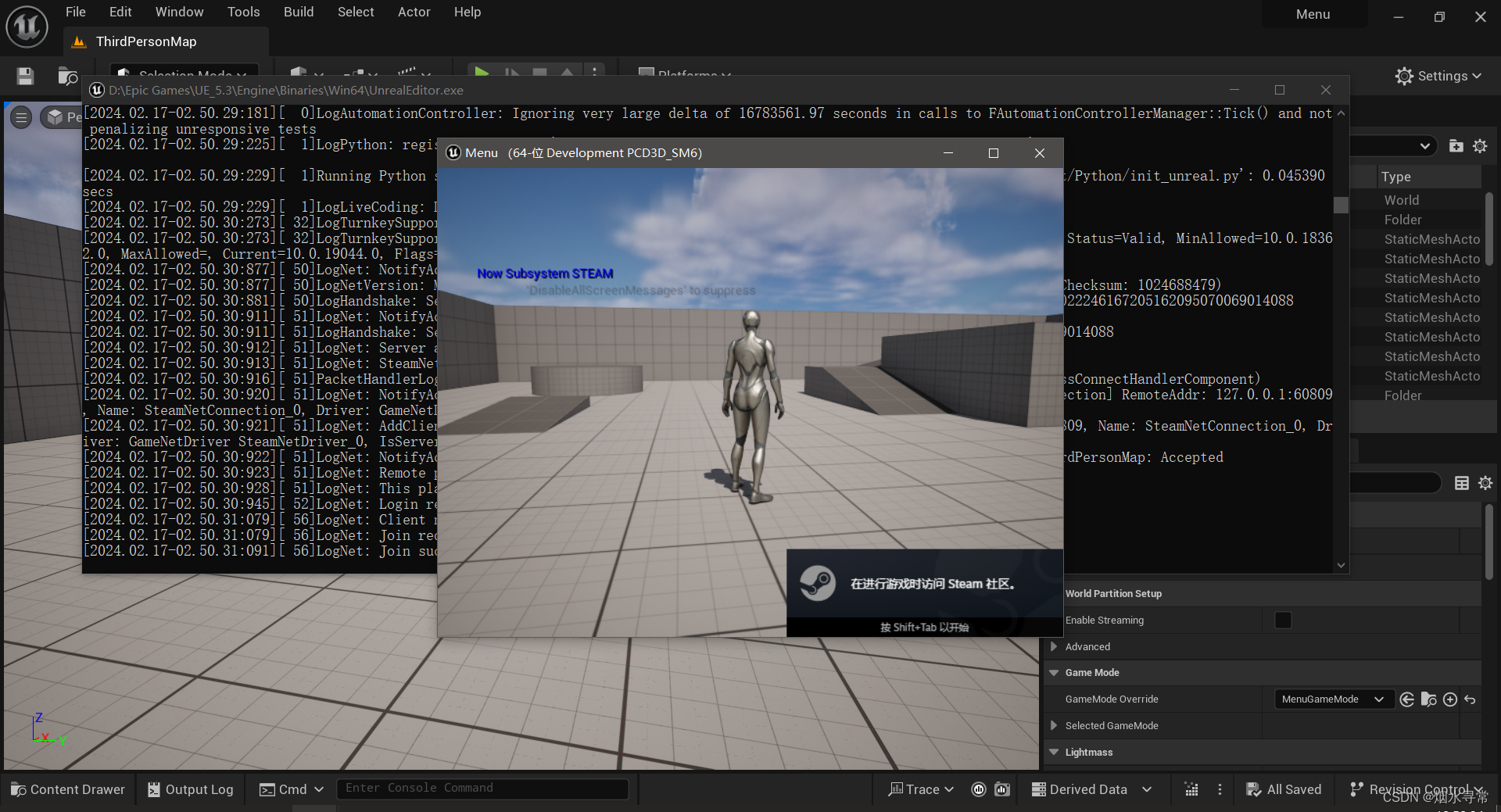1501x812 pixels.
Task: Open the Details property matrix table icon
Action: pos(1461,483)
